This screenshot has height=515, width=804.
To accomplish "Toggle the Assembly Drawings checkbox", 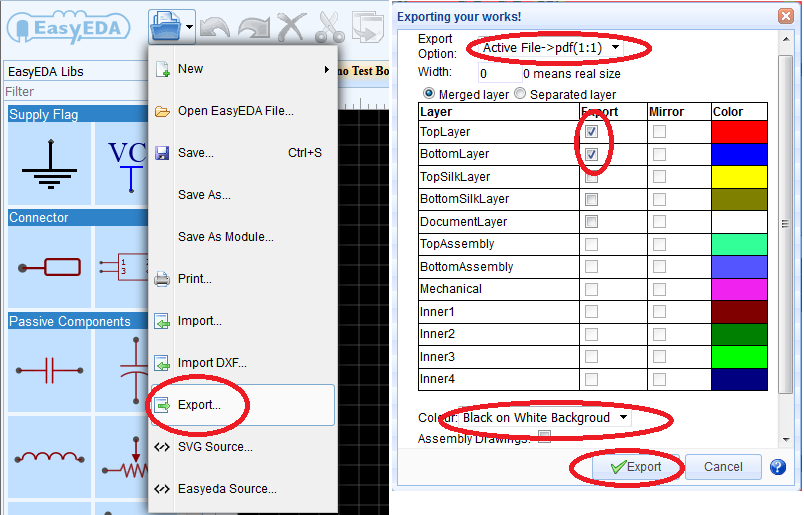I will [545, 437].
